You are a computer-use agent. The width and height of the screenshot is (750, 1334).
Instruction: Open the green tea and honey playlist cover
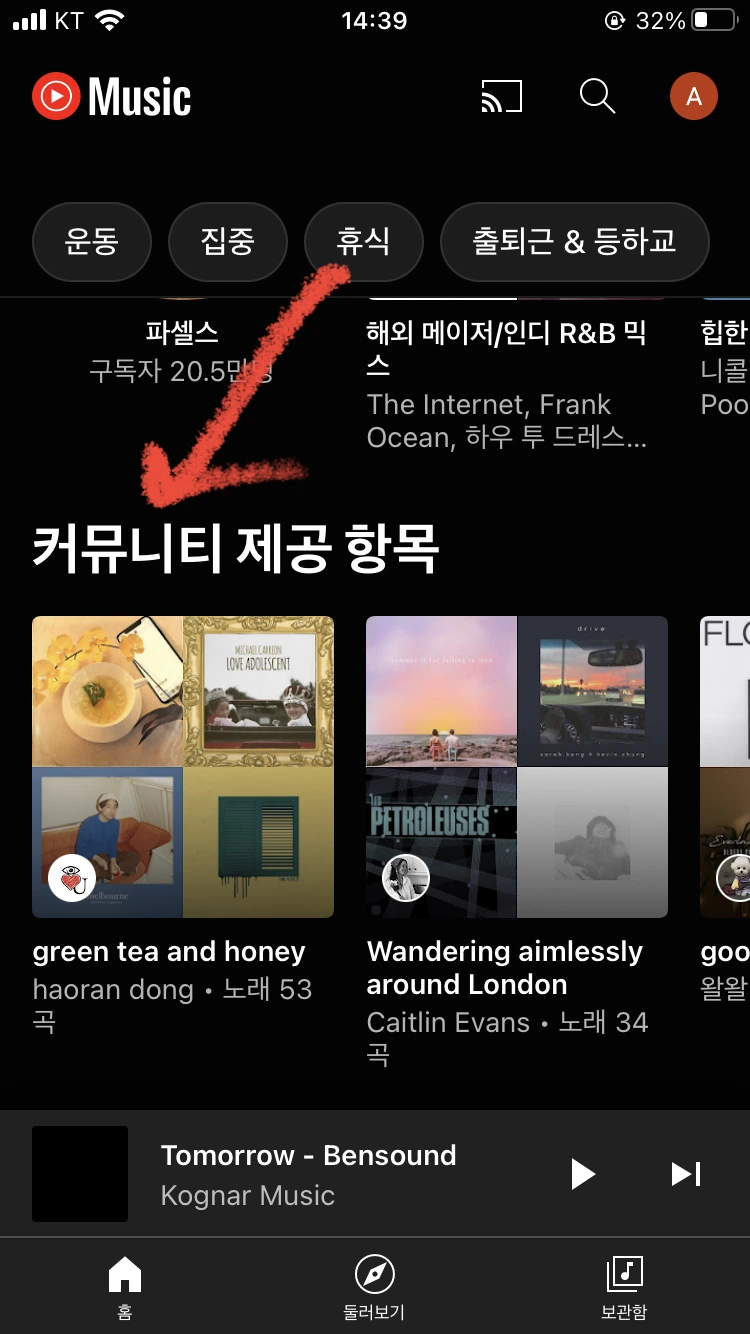point(183,767)
